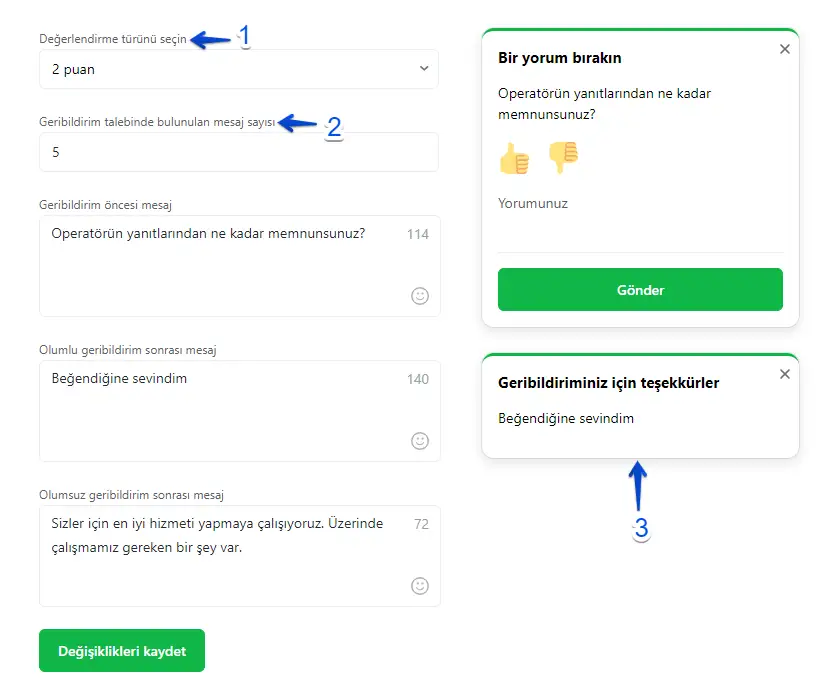Open emoji picker in pre-feedback message field
Image resolution: width=840 pixels, height=700 pixels.
(x=420, y=296)
